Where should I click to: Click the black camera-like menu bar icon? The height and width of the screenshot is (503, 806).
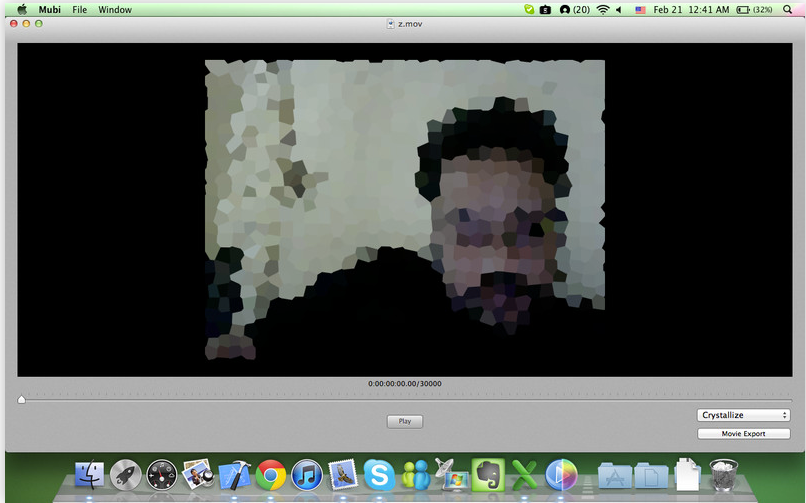[x=545, y=10]
